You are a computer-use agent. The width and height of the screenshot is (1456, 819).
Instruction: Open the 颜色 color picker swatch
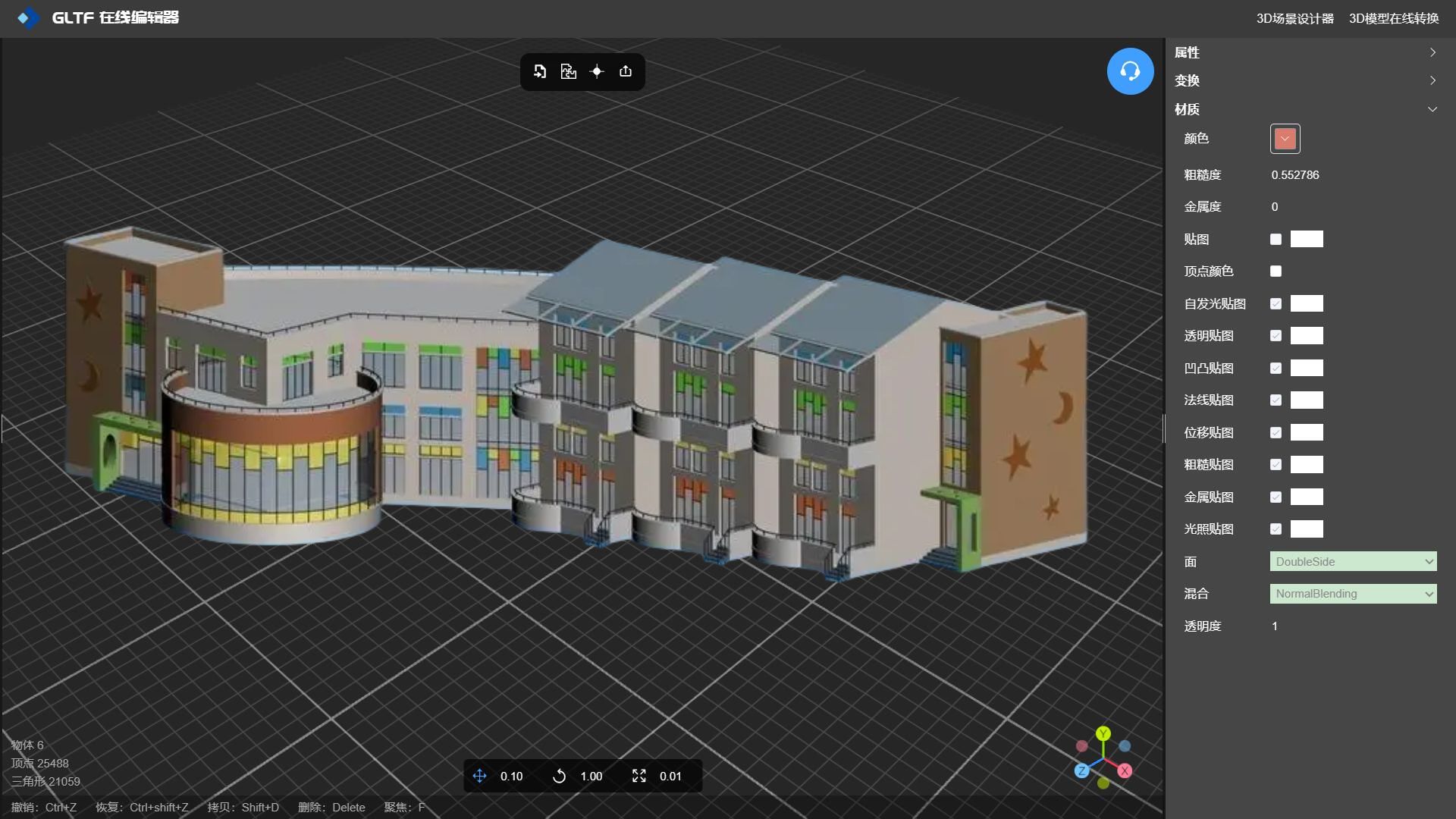(1285, 139)
